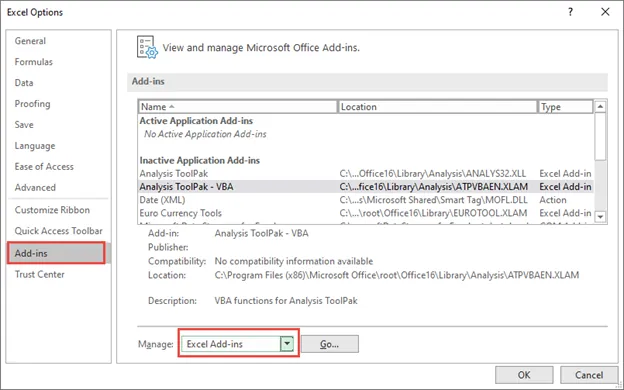Open the Trust Center category
This screenshot has height=390, width=624.
(39, 274)
